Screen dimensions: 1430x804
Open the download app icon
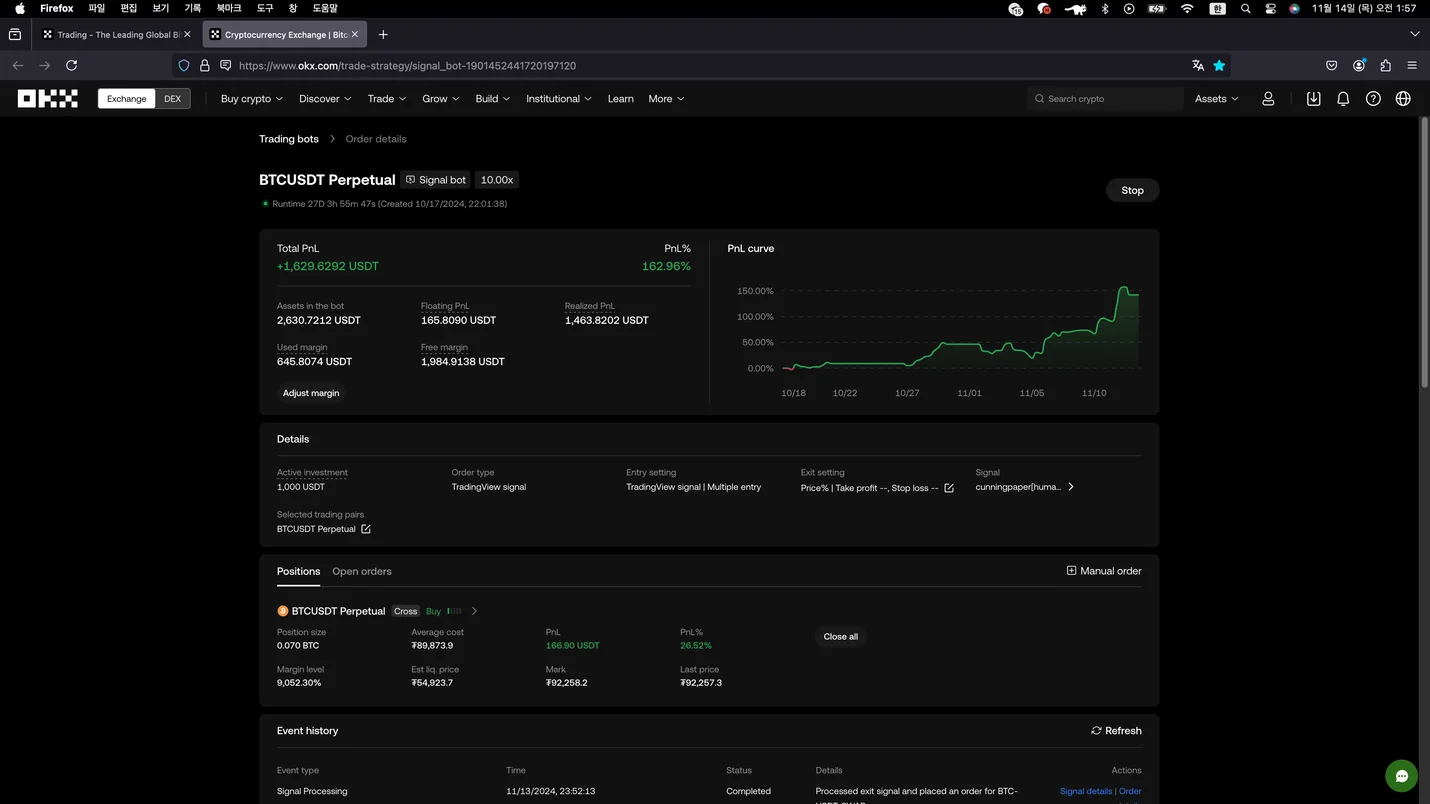pyautogui.click(x=1313, y=99)
